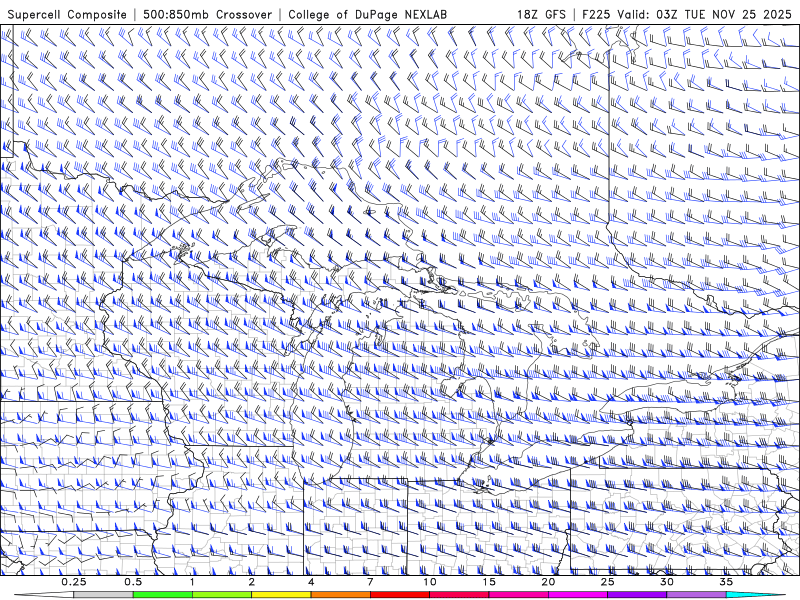Click the 'College of DuPage NEXLAB' text
The image size is (800, 600).
click(367, 14)
